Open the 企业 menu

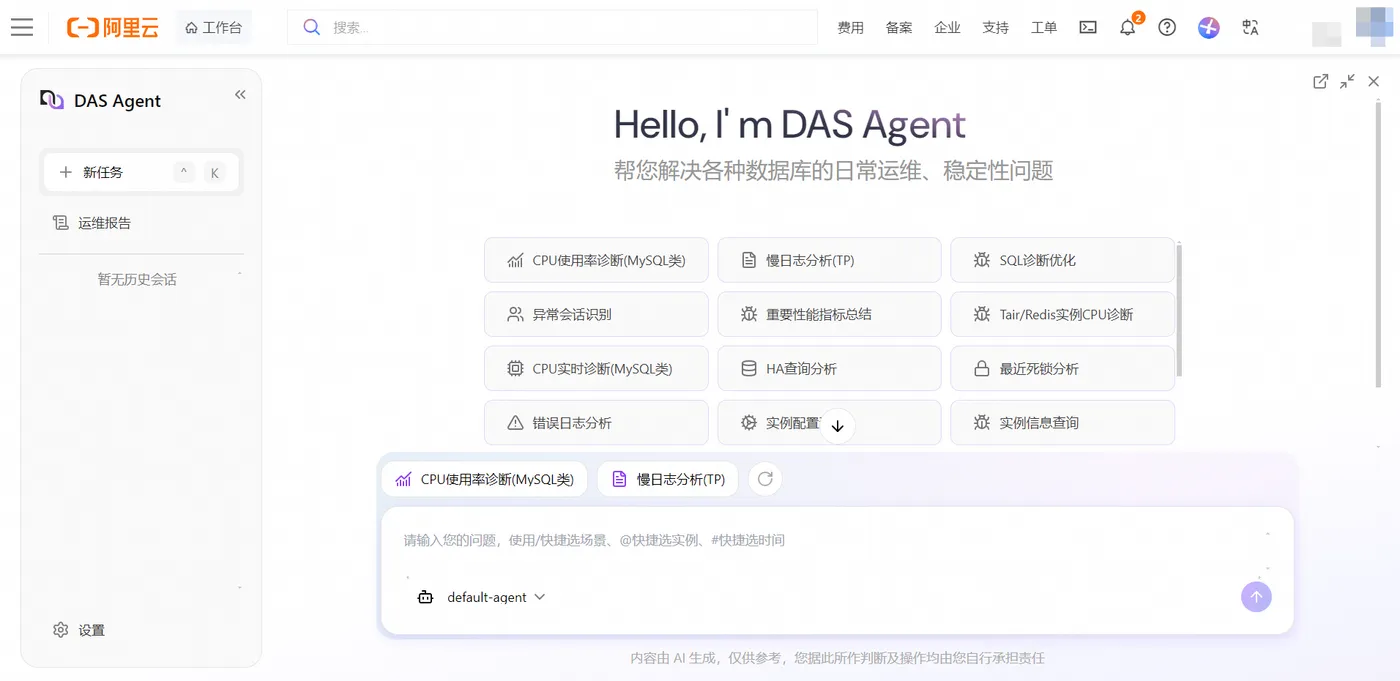tap(947, 27)
